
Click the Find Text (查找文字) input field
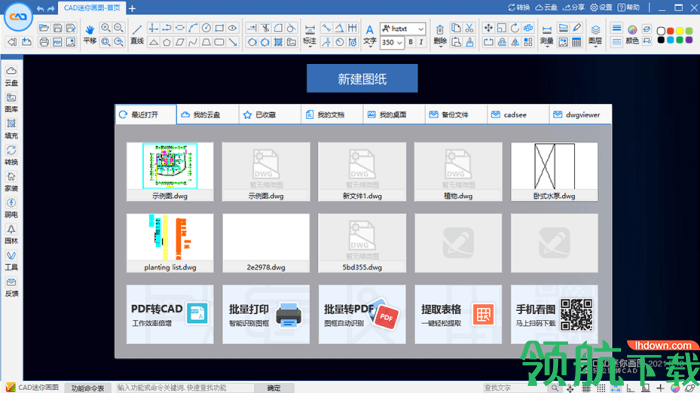[x=516, y=388]
